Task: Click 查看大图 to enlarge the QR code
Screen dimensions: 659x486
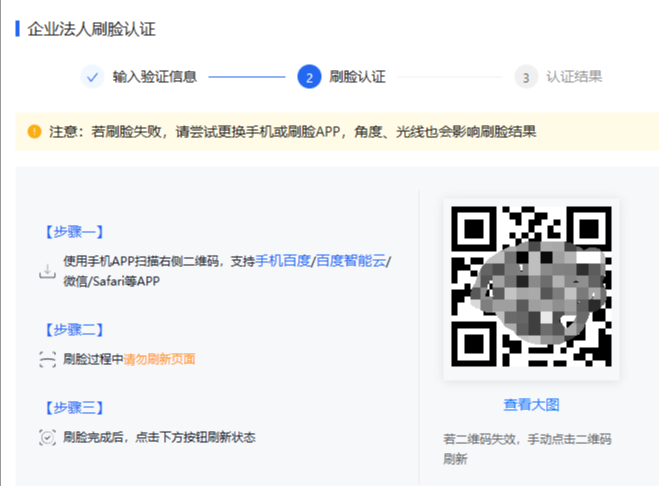Action: pyautogui.click(x=531, y=404)
